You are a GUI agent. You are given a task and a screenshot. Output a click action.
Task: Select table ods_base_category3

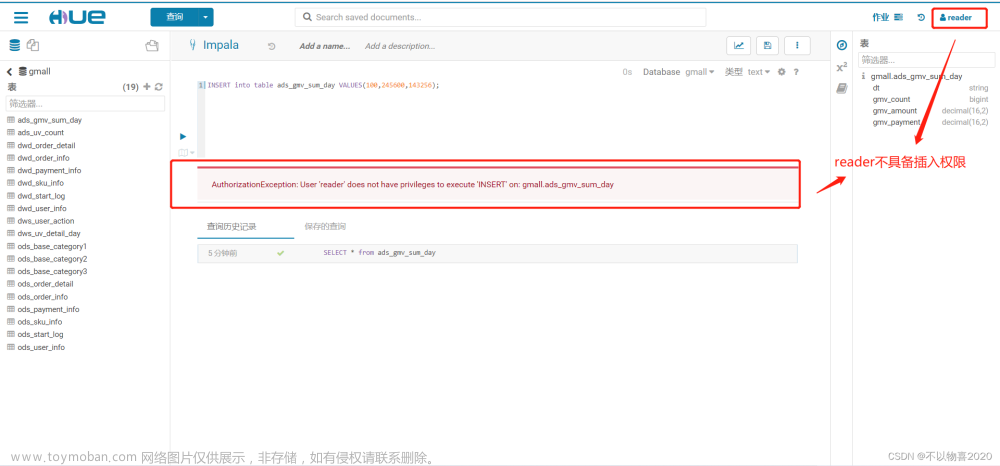pos(52,272)
